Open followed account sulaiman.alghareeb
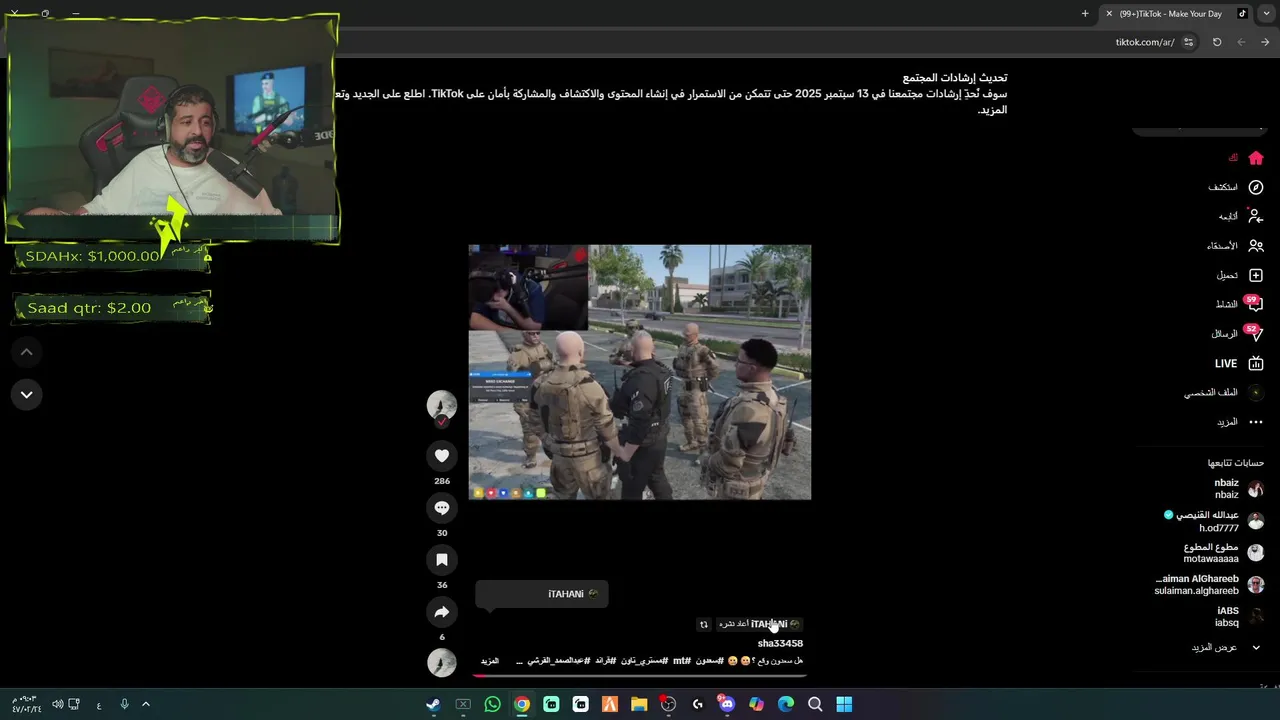 click(x=1209, y=585)
